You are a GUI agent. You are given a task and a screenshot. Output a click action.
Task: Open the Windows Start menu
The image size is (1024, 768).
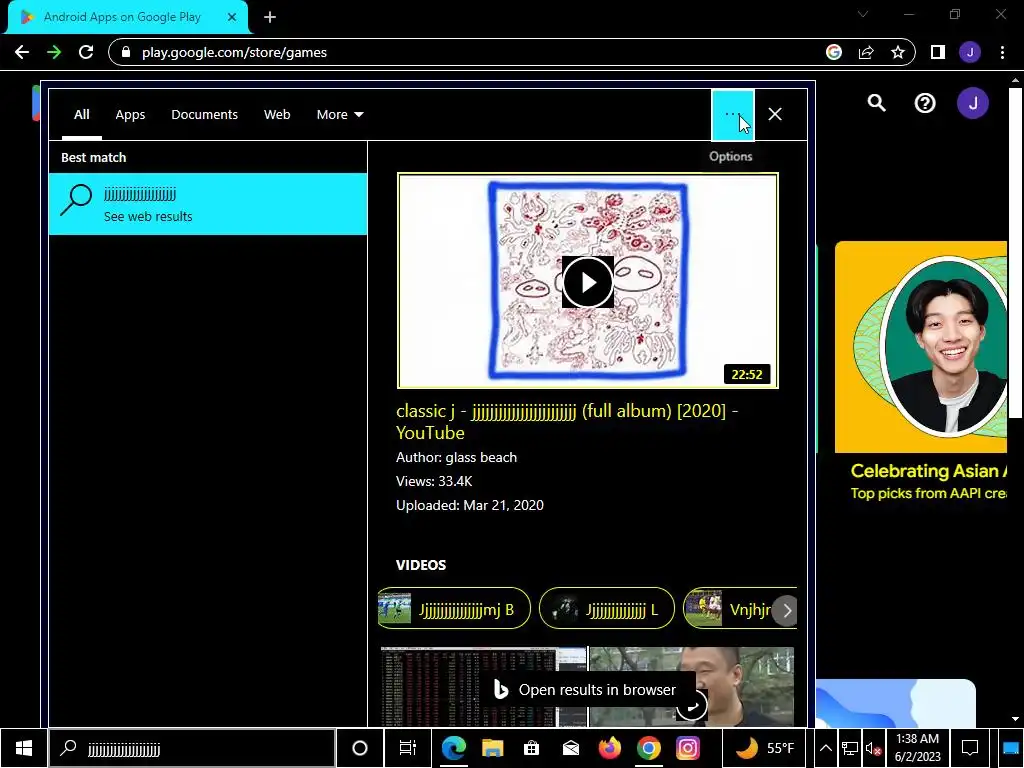tap(24, 748)
